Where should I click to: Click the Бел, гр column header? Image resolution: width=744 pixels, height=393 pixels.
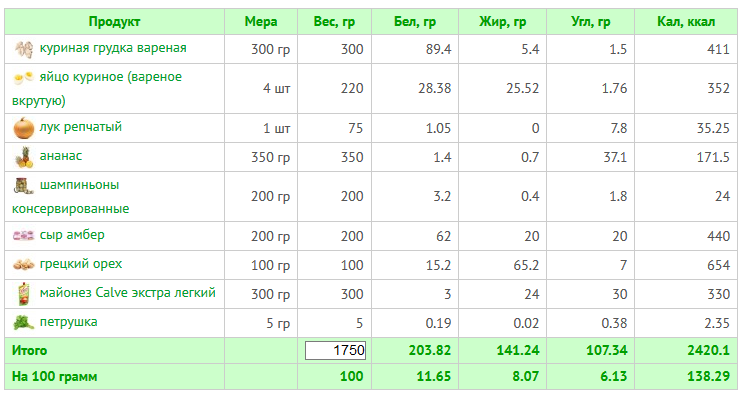click(415, 22)
